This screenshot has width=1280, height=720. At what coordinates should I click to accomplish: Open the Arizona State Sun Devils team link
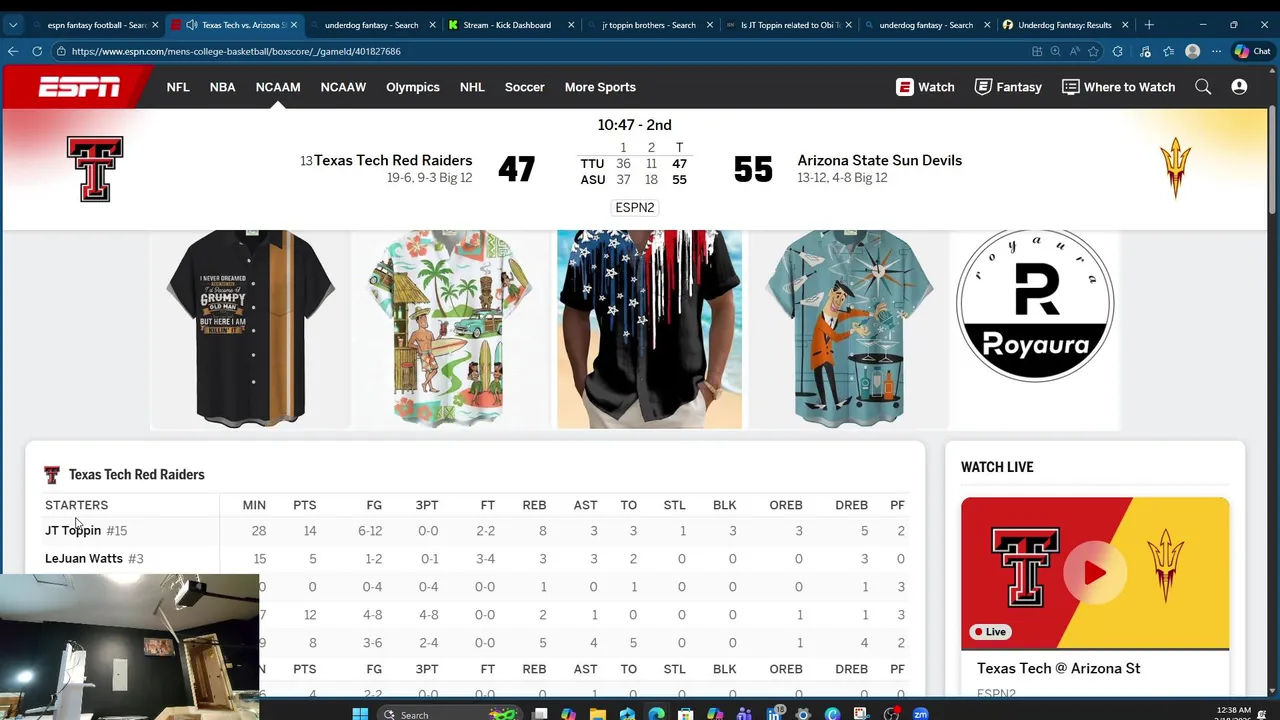point(879,160)
